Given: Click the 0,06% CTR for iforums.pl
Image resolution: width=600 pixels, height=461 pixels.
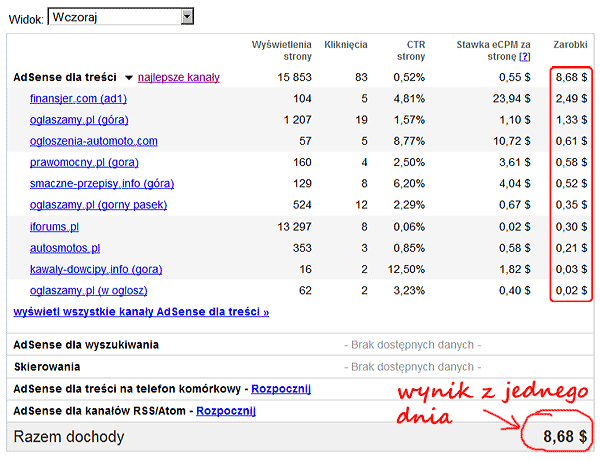Looking at the screenshot, I should (409, 227).
